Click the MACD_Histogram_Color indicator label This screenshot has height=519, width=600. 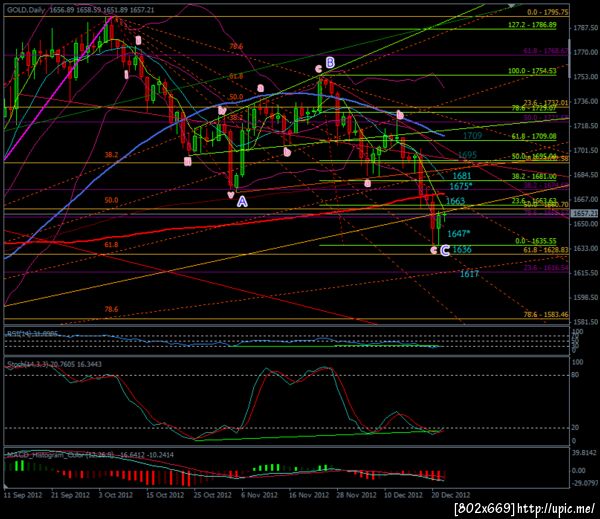[x=90, y=455]
